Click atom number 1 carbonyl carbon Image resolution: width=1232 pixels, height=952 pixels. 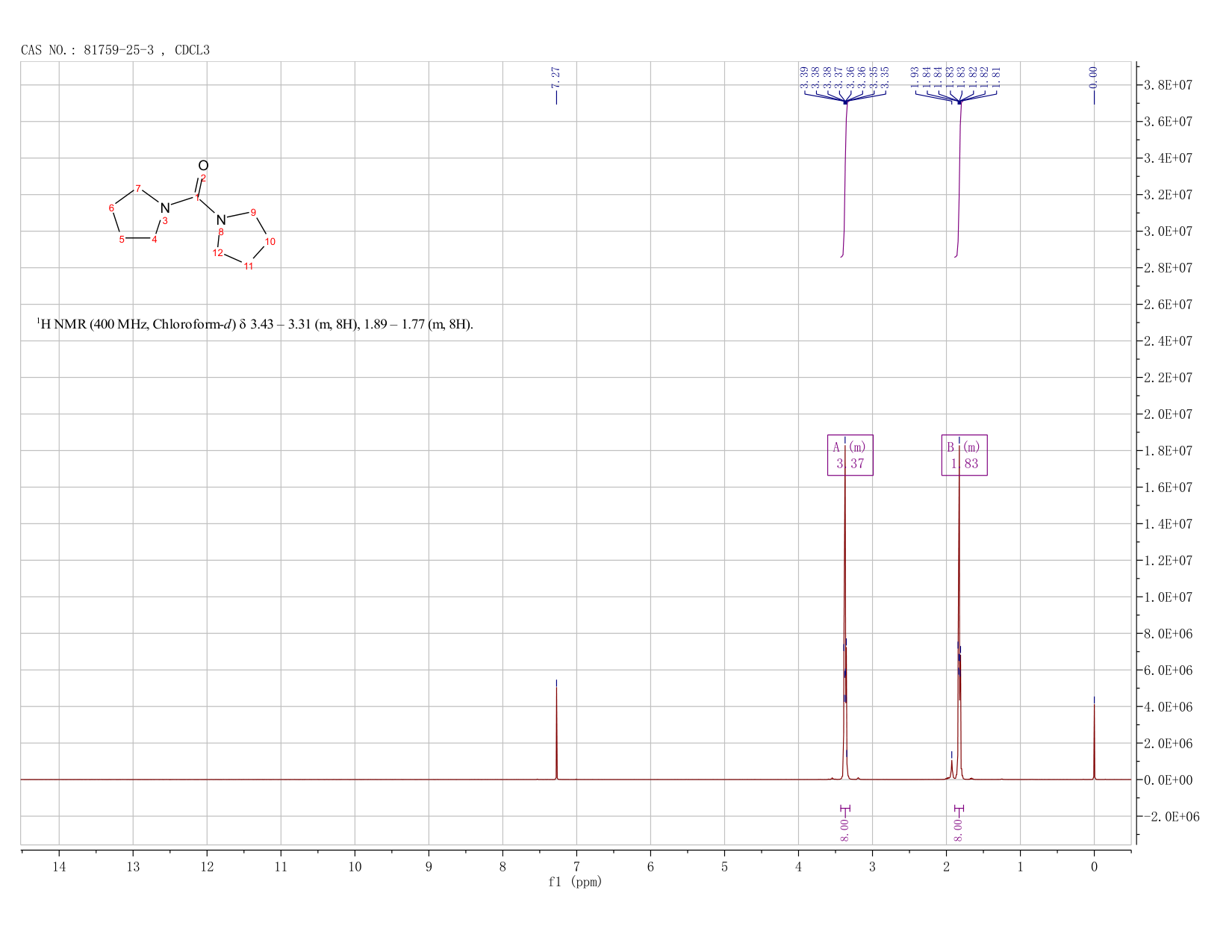(197, 198)
